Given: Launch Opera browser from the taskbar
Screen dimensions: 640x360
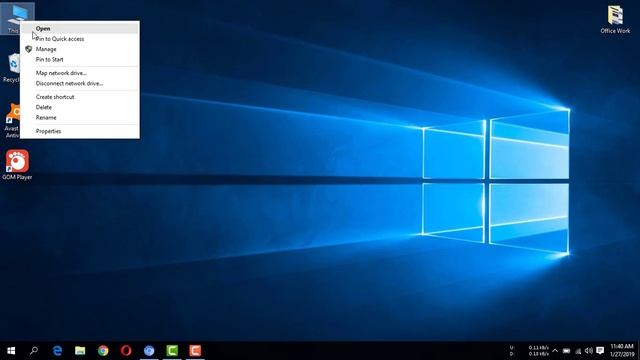Looking at the screenshot, I should point(126,351).
